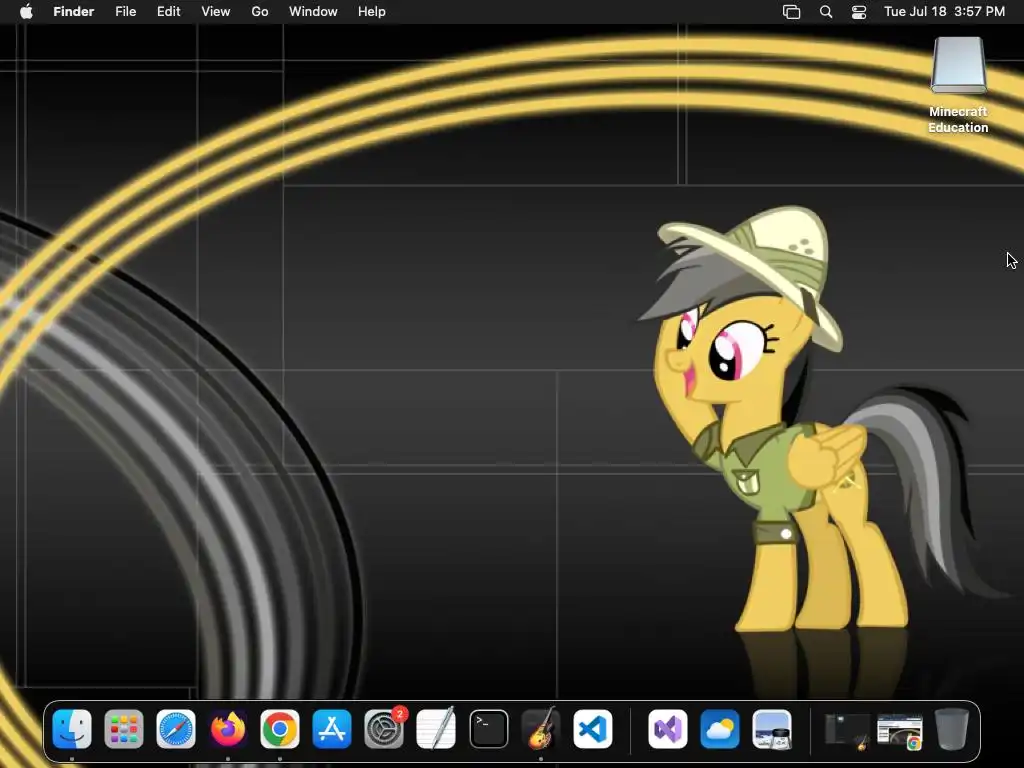The image size is (1024, 768).
Task: Open Control Center in menu bar
Action: tap(859, 12)
